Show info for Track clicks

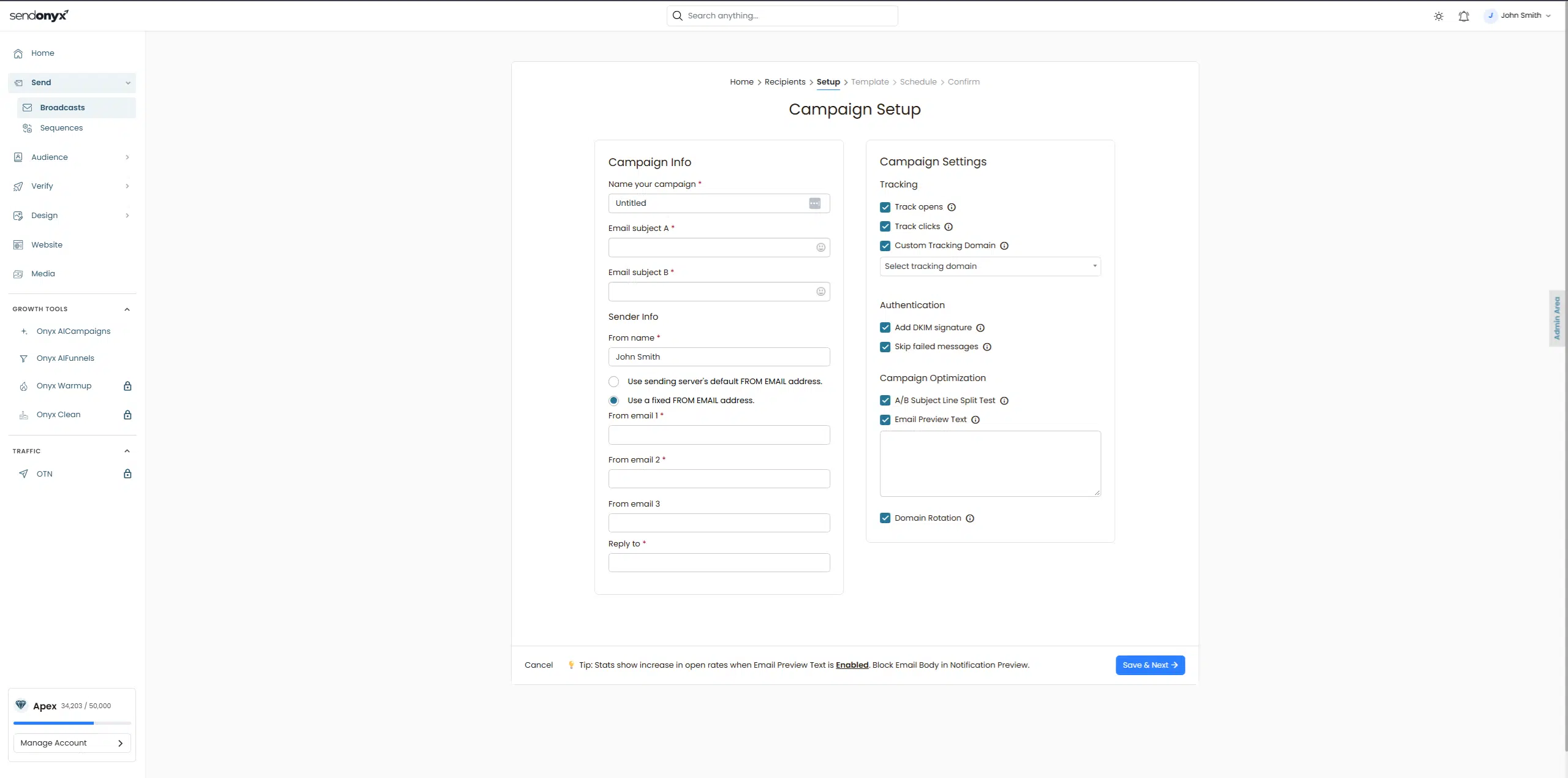point(949,227)
